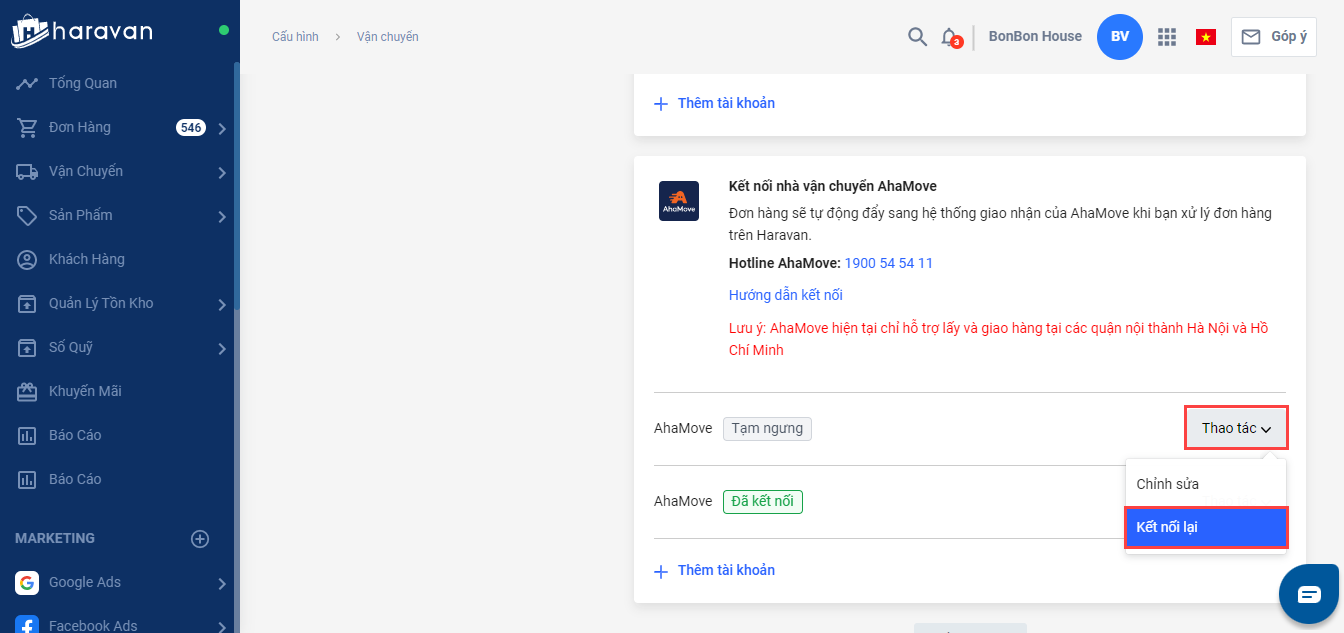This screenshot has height=633, width=1344.
Task: Click the search magnifier icon
Action: click(x=917, y=37)
